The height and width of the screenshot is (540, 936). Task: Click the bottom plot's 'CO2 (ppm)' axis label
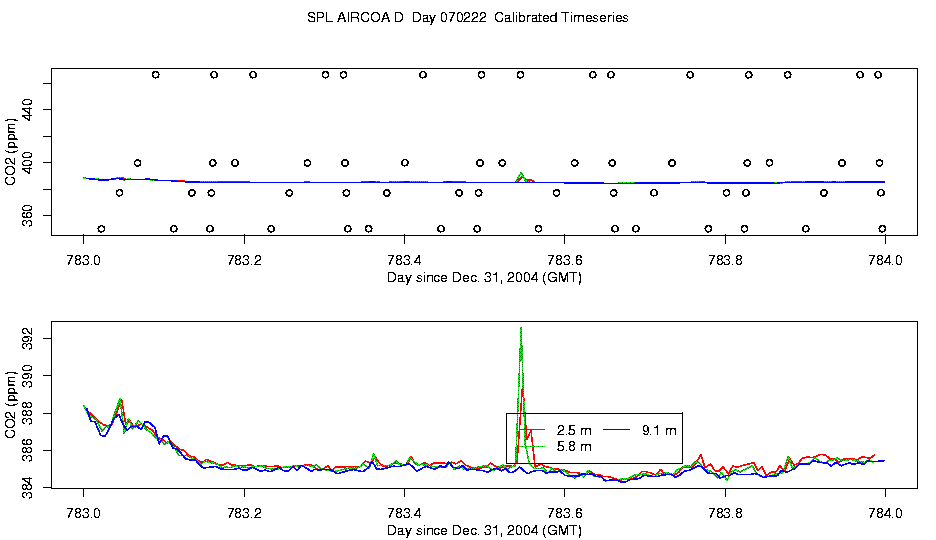[x=11, y=405]
